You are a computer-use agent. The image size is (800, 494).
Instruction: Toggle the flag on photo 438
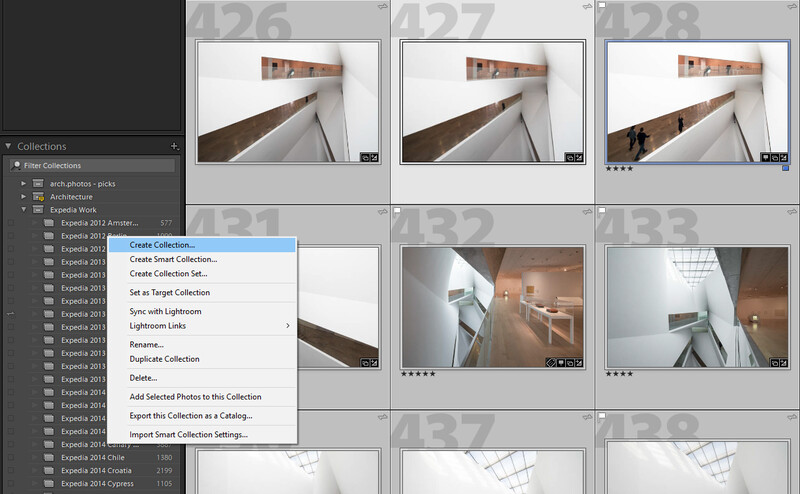(x=602, y=415)
